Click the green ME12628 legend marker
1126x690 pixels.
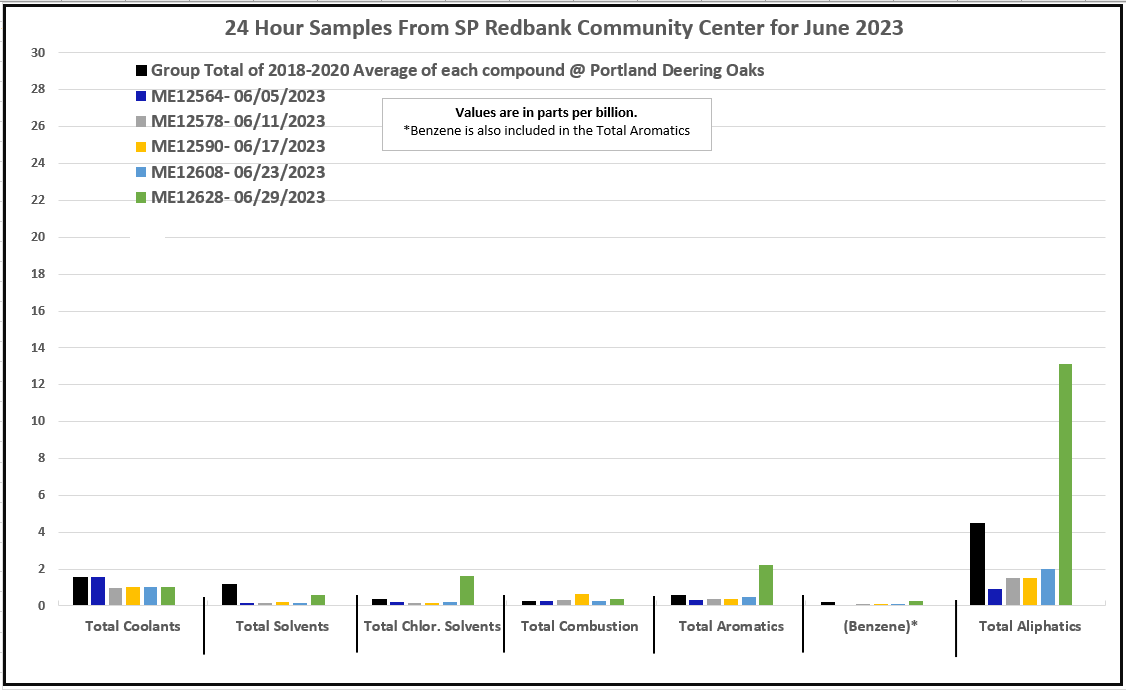pos(142,198)
